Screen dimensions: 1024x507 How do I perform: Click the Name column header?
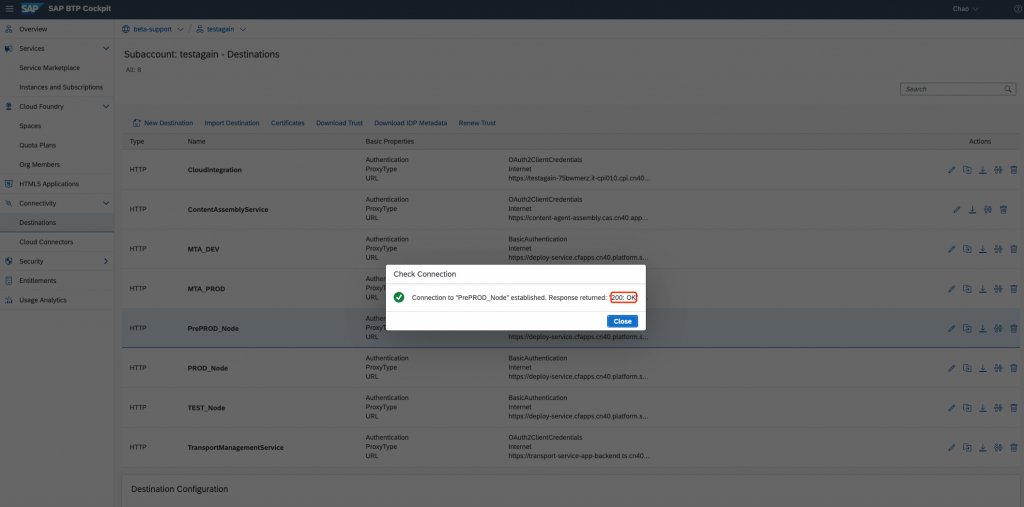tap(197, 141)
